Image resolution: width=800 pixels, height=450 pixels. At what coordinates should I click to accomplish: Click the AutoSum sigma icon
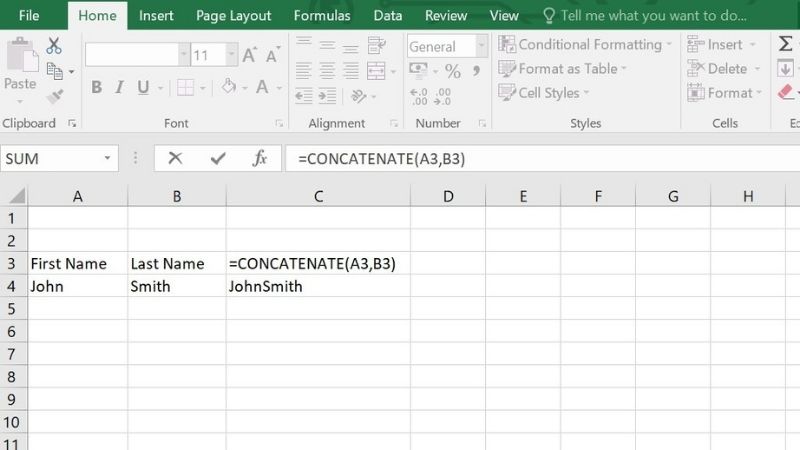pyautogui.click(x=786, y=44)
